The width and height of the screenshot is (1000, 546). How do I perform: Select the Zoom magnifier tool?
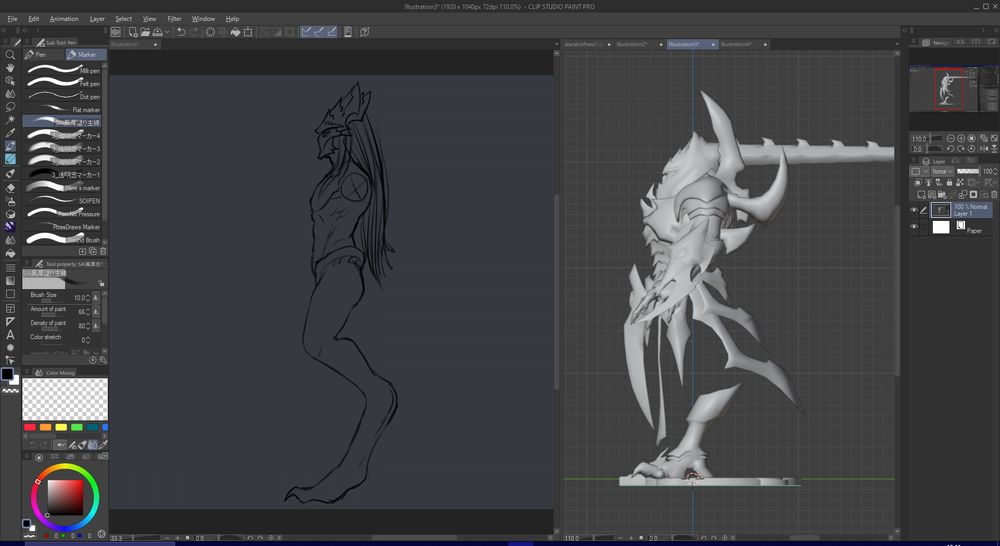10,55
